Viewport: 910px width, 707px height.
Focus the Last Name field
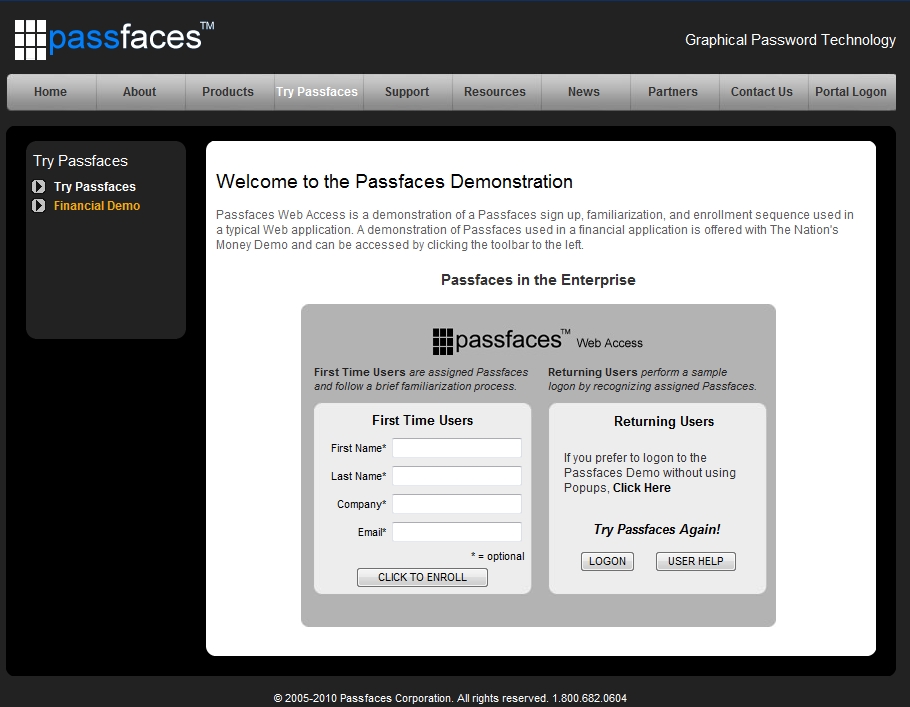pyautogui.click(x=457, y=476)
